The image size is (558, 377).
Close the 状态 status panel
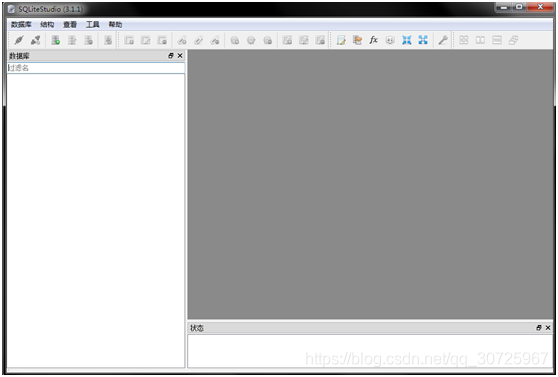(x=548, y=328)
